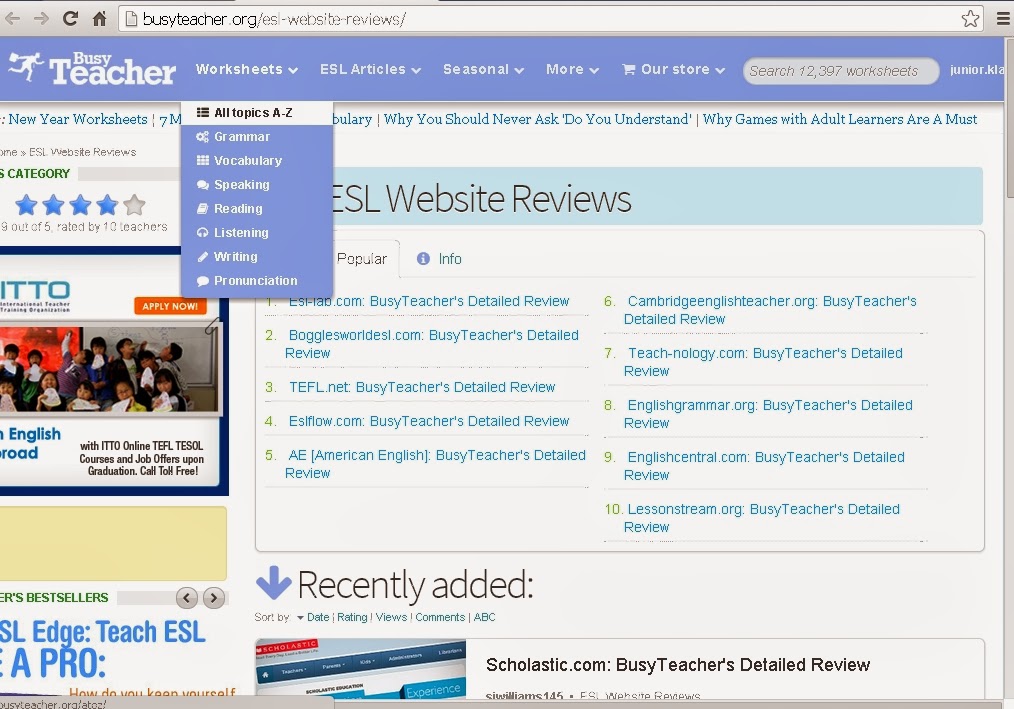The height and width of the screenshot is (709, 1014).
Task: Go to browser home page icon
Action: click(x=99, y=19)
